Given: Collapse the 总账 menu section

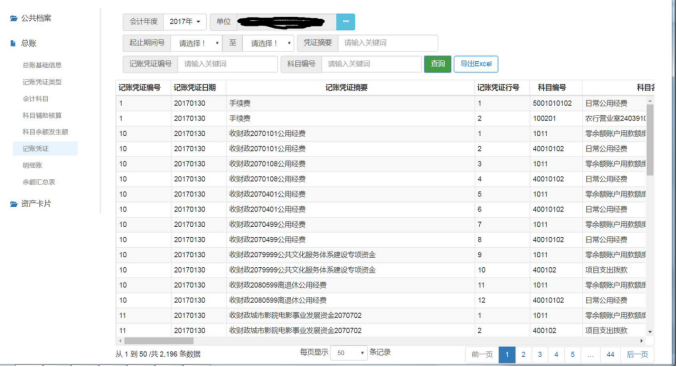Looking at the screenshot, I should (x=29, y=43).
